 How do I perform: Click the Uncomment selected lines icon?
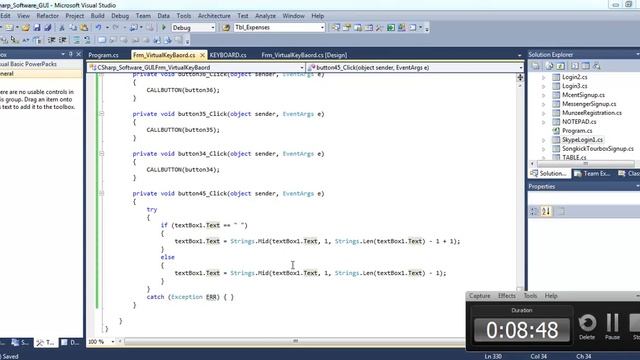coord(87,40)
